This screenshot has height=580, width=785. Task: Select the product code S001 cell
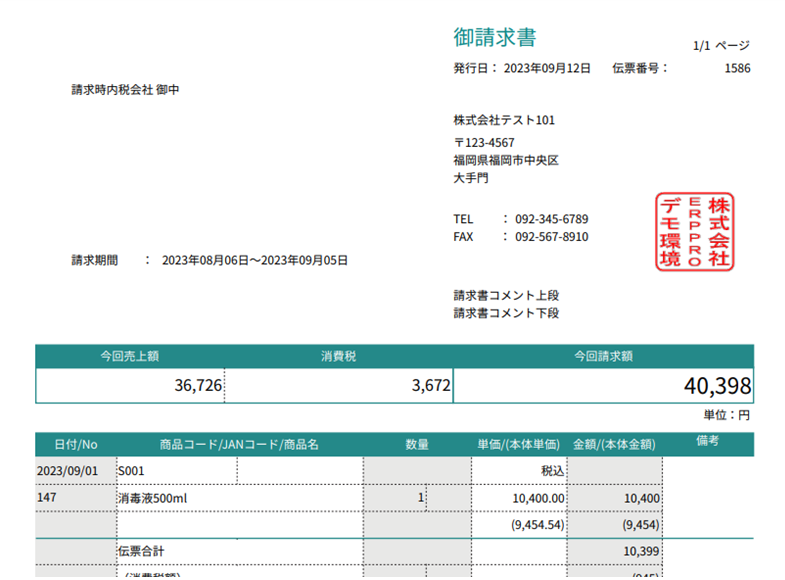(x=130, y=469)
